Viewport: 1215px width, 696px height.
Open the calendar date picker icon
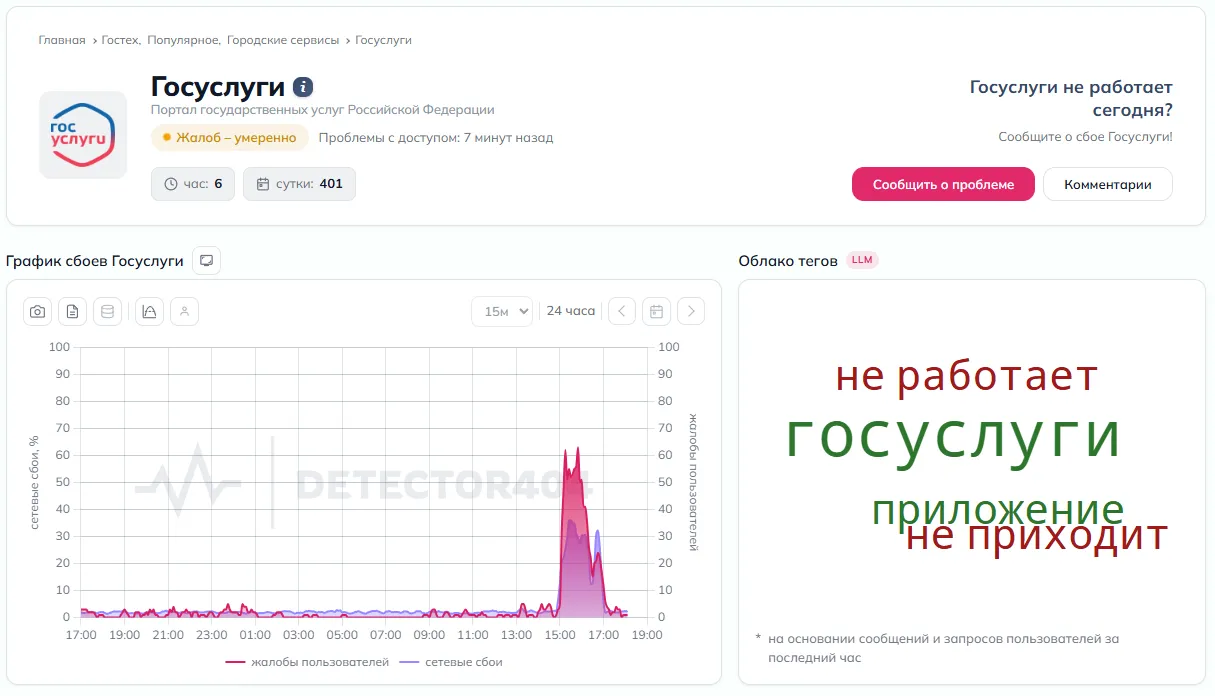click(x=656, y=311)
